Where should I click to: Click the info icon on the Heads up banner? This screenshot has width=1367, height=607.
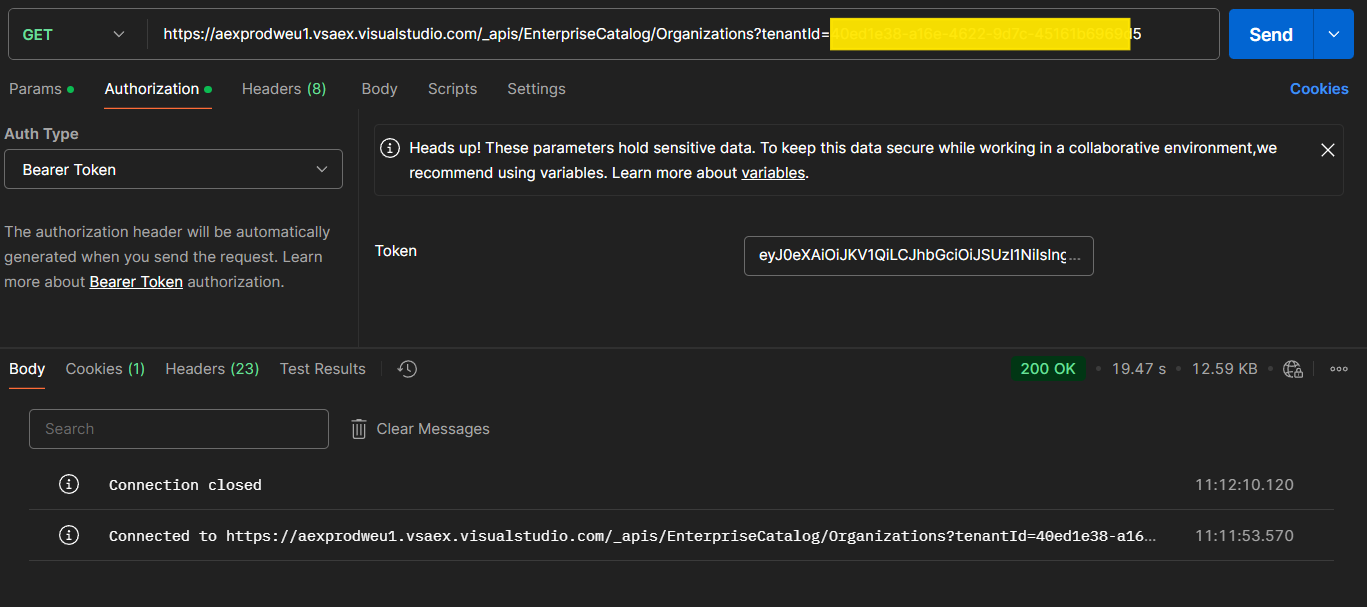tap(390, 147)
